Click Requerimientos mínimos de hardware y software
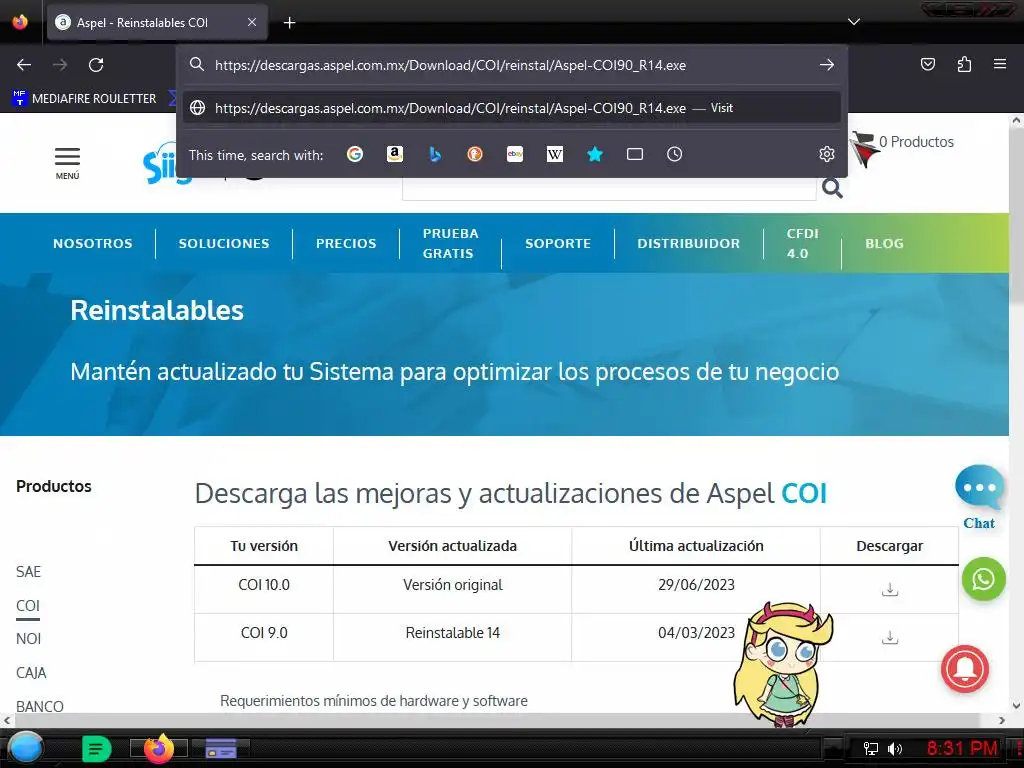The height and width of the screenshot is (768, 1024). coord(374,701)
